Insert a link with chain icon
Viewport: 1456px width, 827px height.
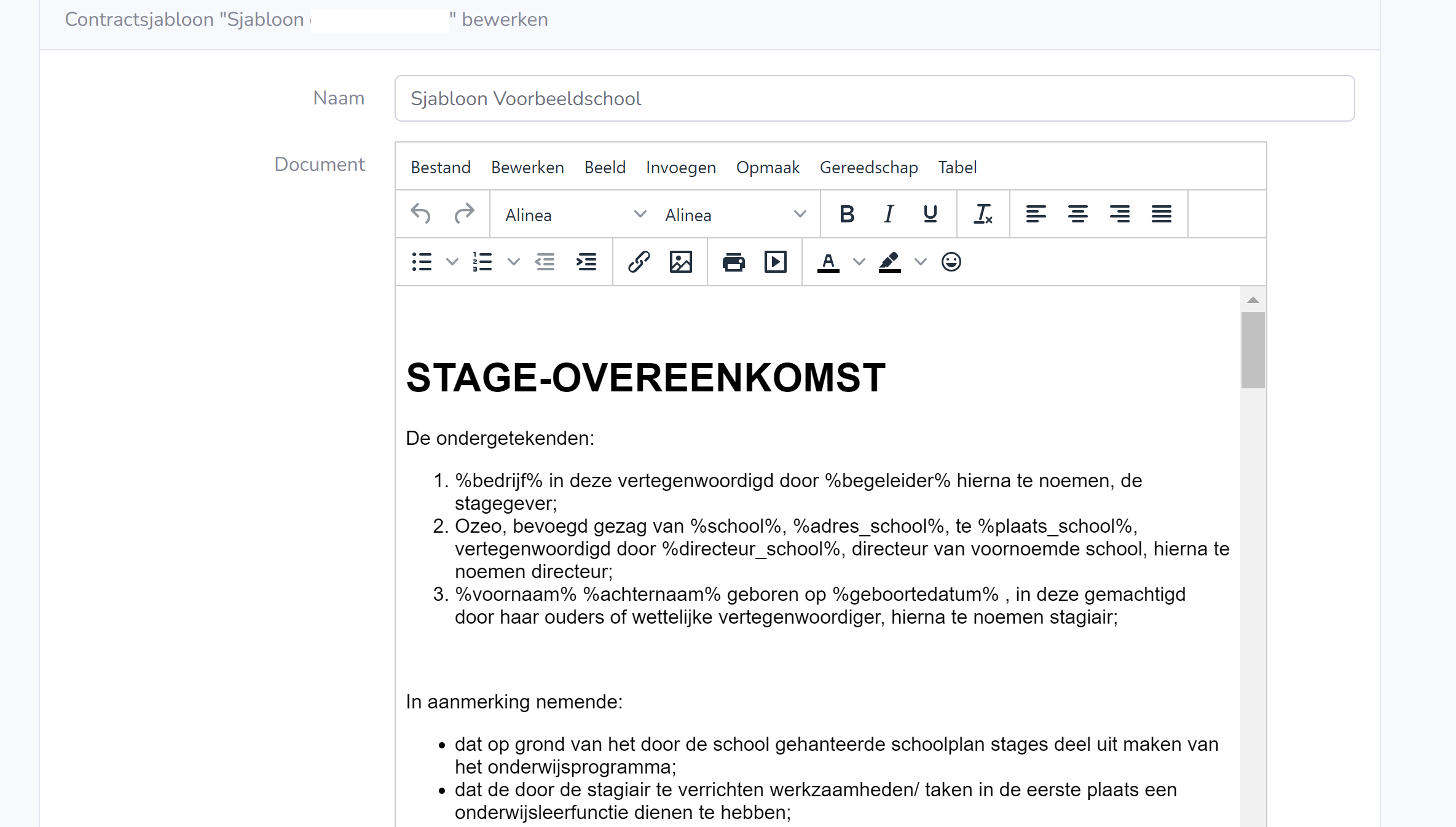click(639, 262)
